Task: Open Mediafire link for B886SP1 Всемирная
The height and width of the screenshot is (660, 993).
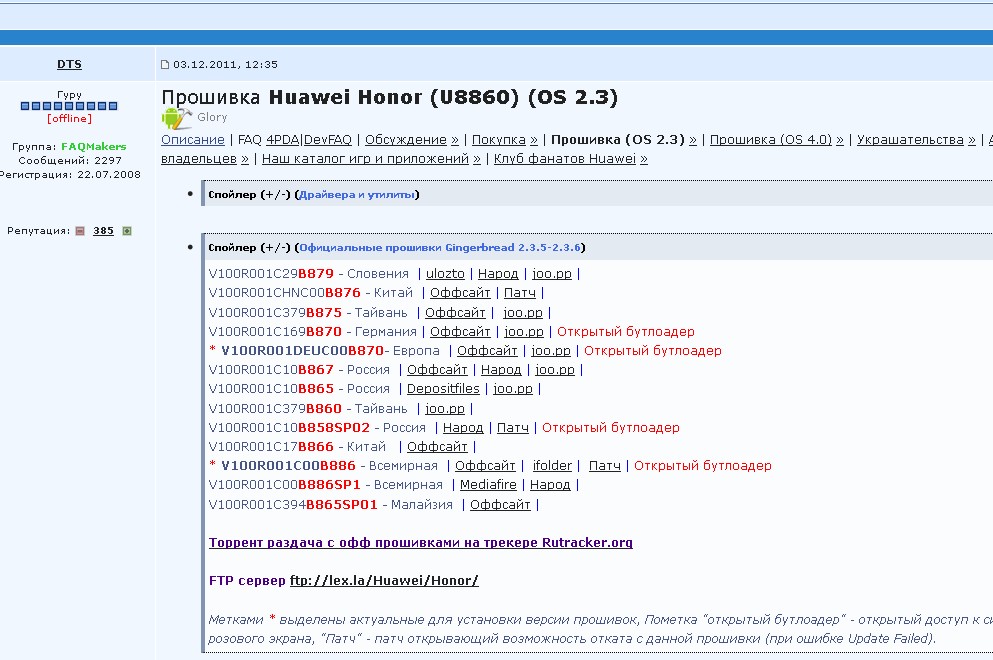Action: pos(488,485)
